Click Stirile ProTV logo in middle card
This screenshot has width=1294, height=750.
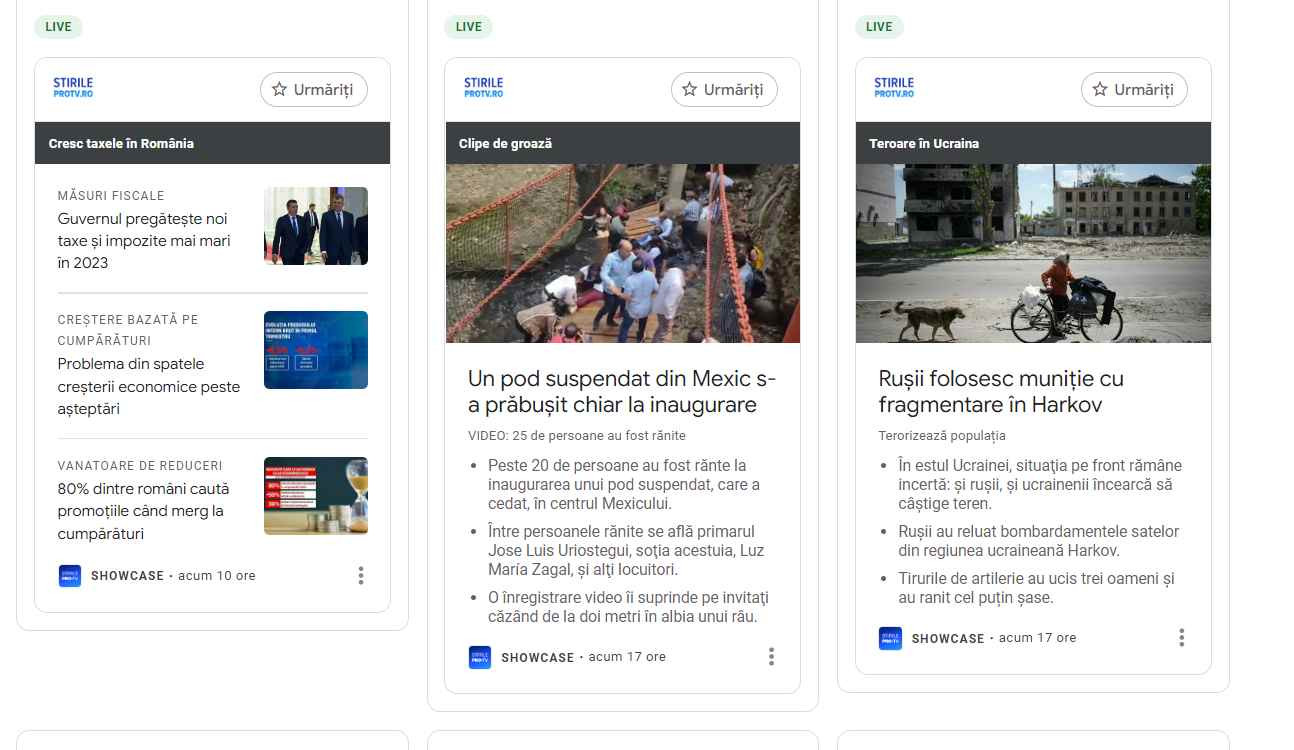coord(483,88)
